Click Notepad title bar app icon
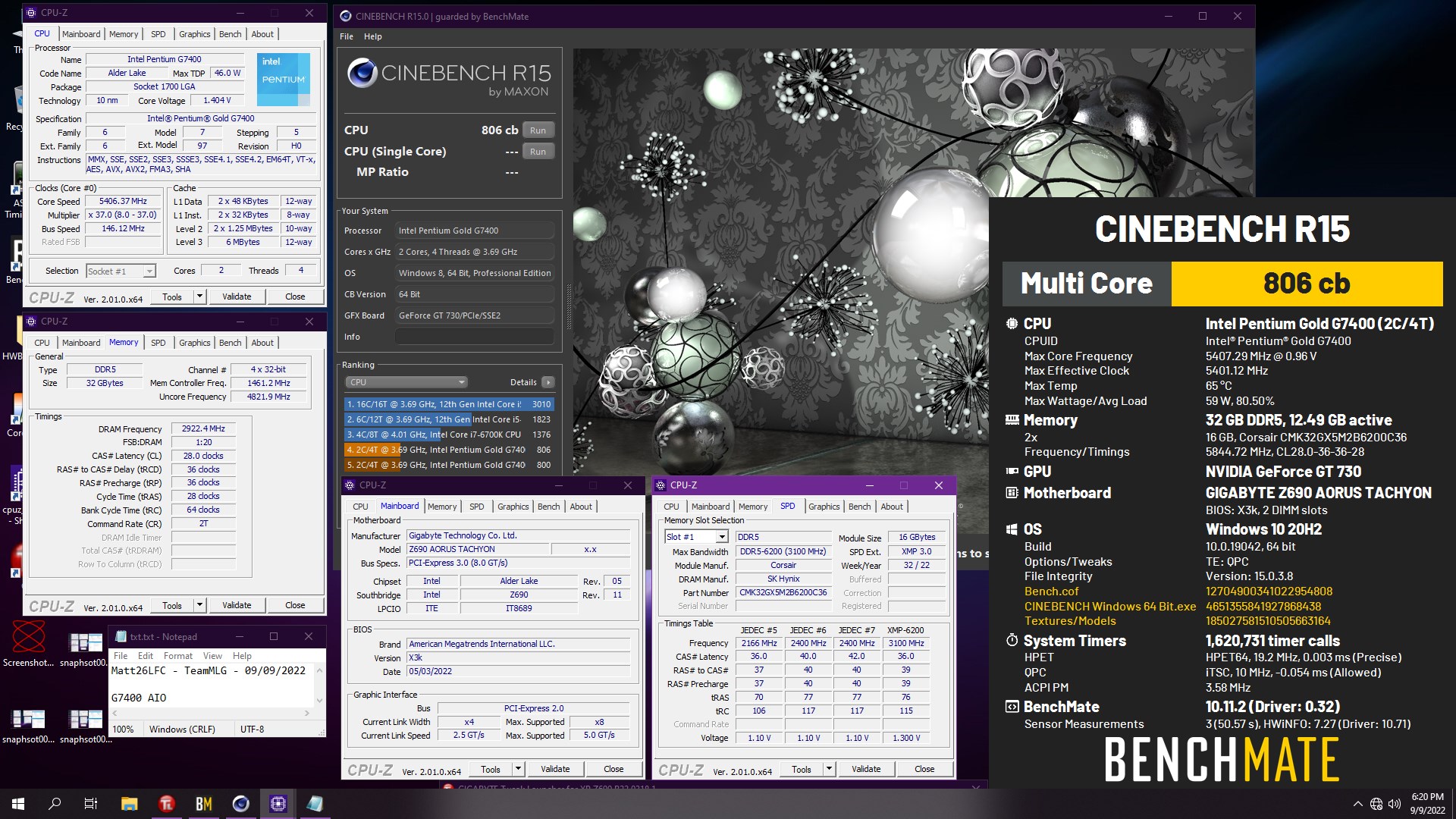 pos(121,636)
